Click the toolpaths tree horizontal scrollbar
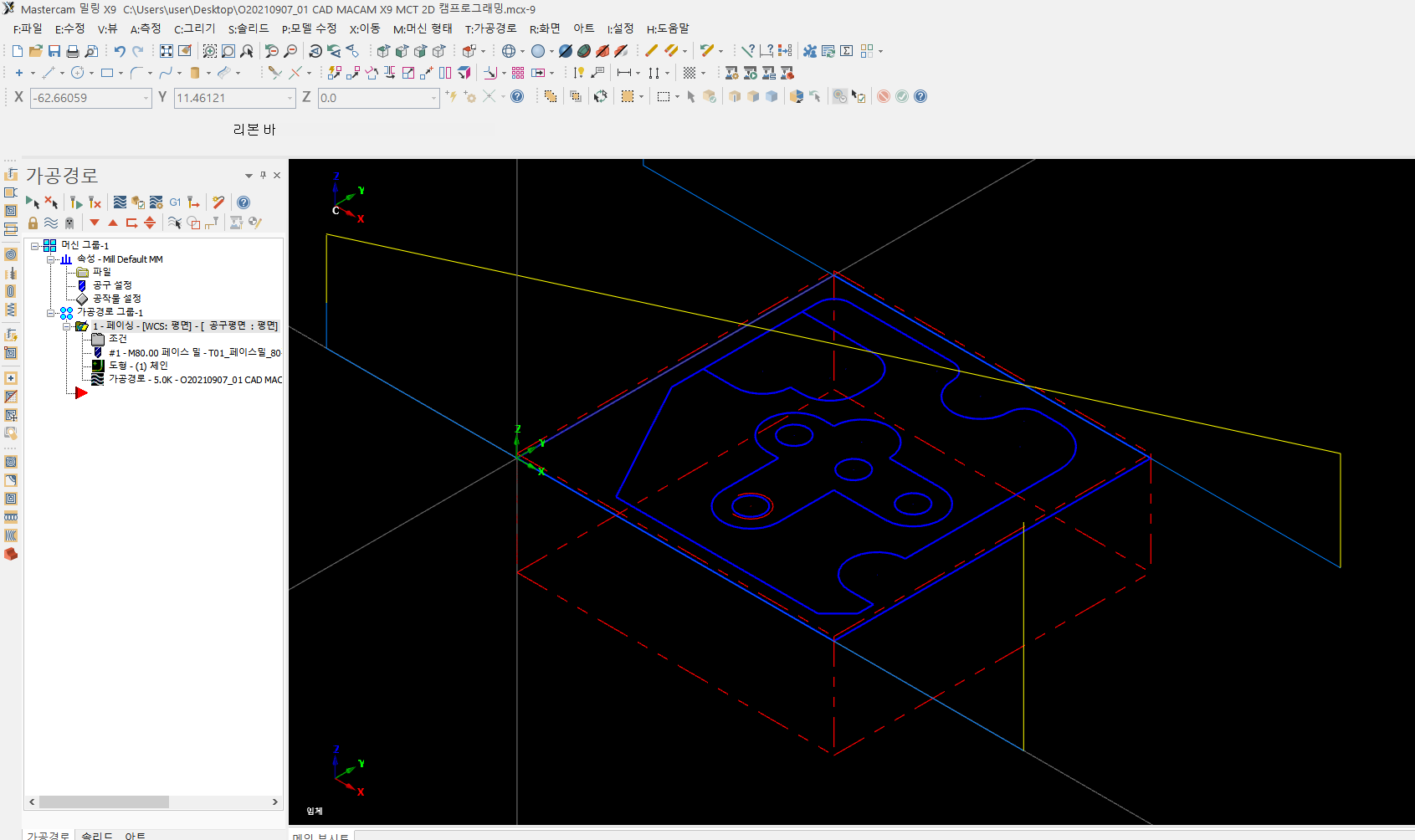1415x840 pixels. tap(104, 802)
